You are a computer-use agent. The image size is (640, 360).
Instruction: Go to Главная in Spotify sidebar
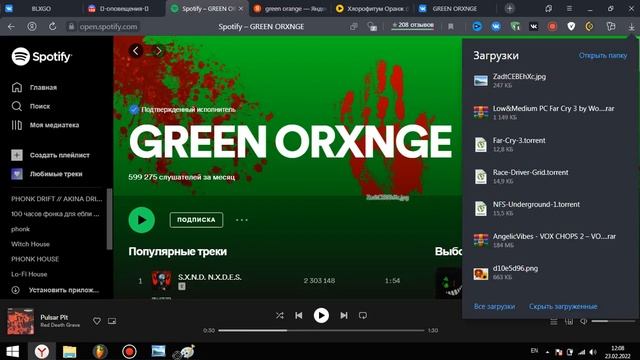click(x=34, y=87)
